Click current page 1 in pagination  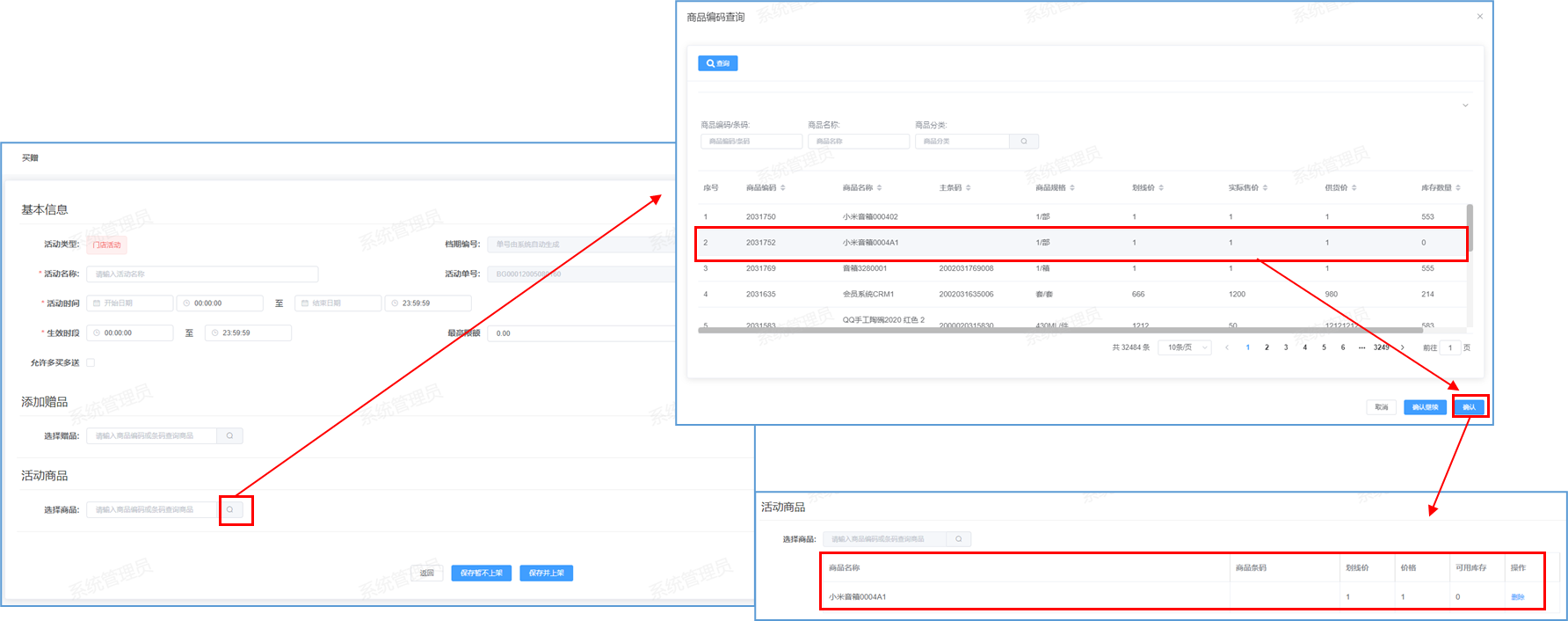pos(1247,347)
